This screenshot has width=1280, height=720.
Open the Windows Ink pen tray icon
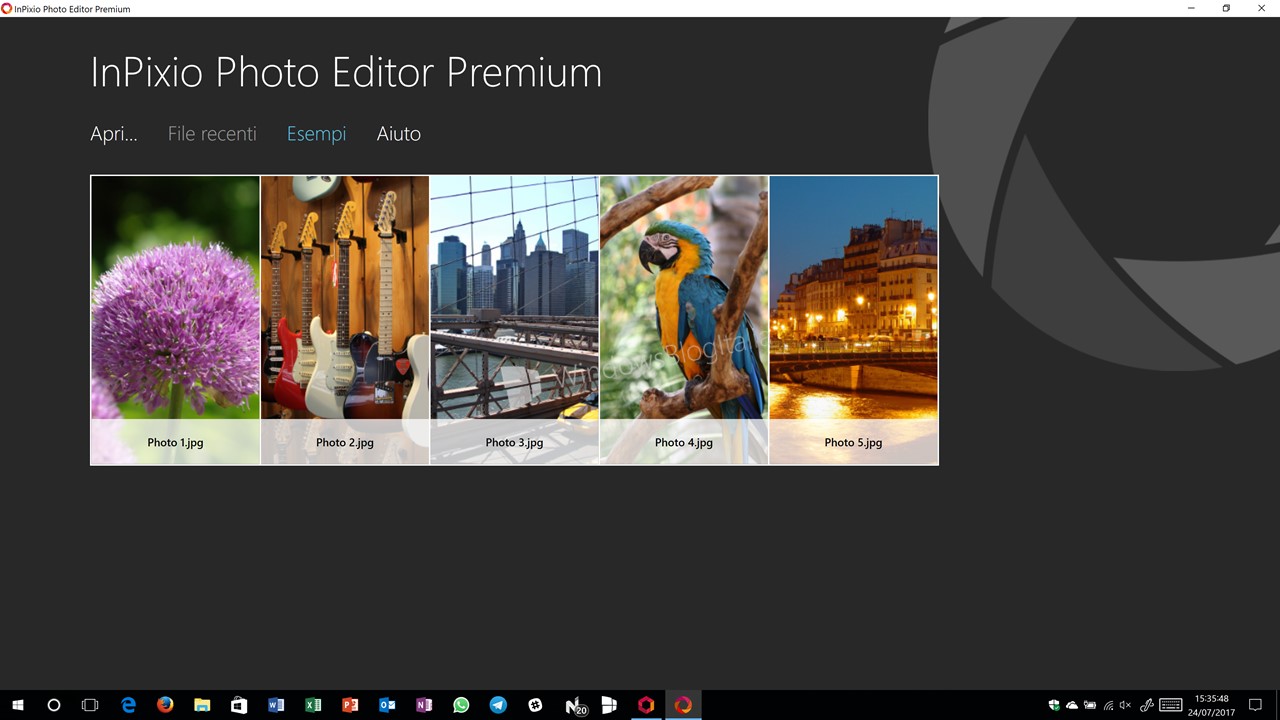(x=1147, y=705)
